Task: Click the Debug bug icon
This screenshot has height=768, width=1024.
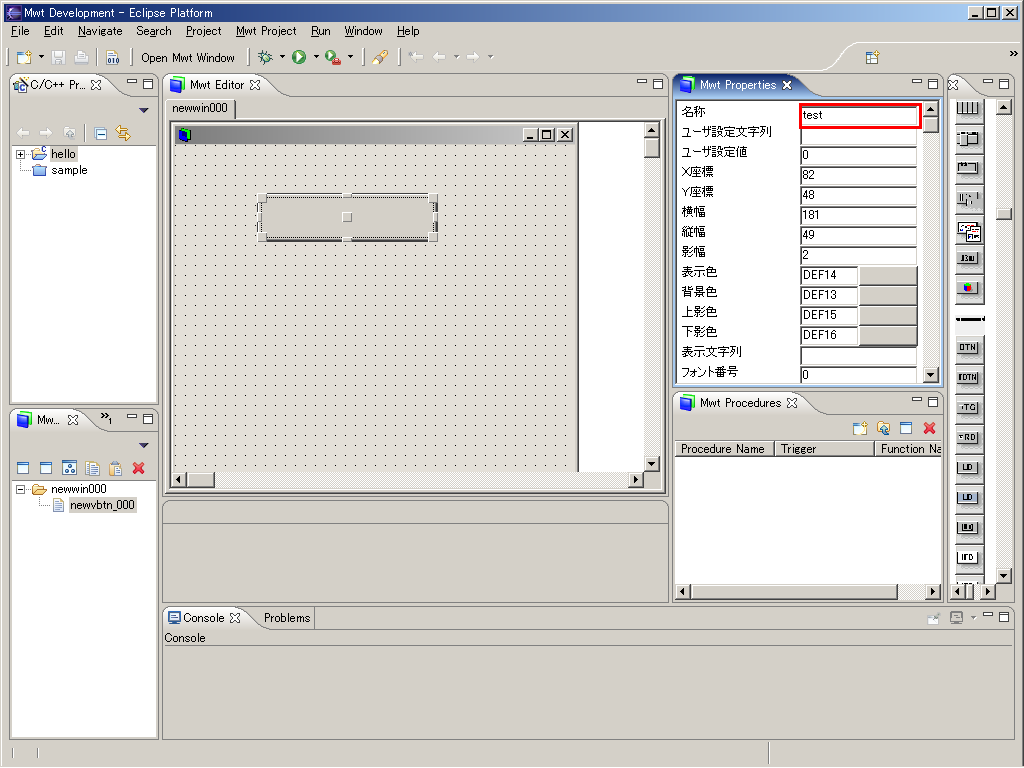Action: pos(265,57)
